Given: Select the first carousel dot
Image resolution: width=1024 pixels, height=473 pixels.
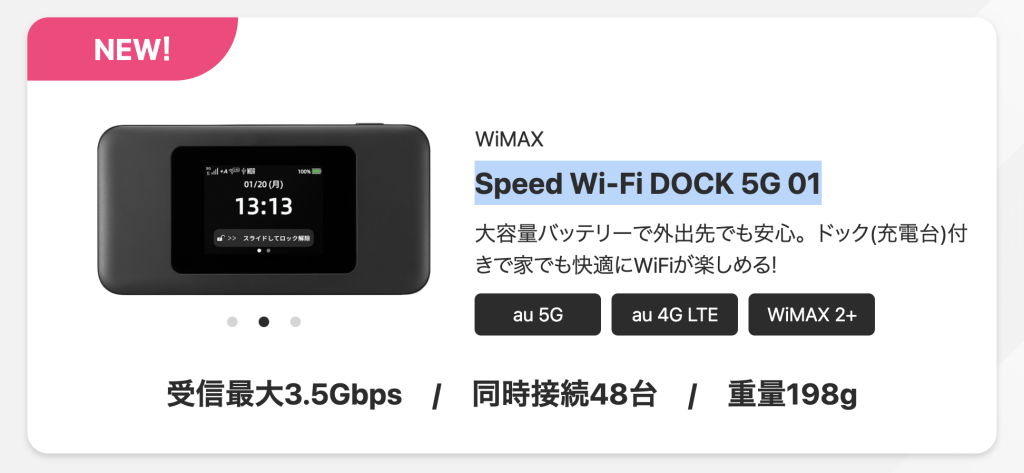Looking at the screenshot, I should [232, 322].
